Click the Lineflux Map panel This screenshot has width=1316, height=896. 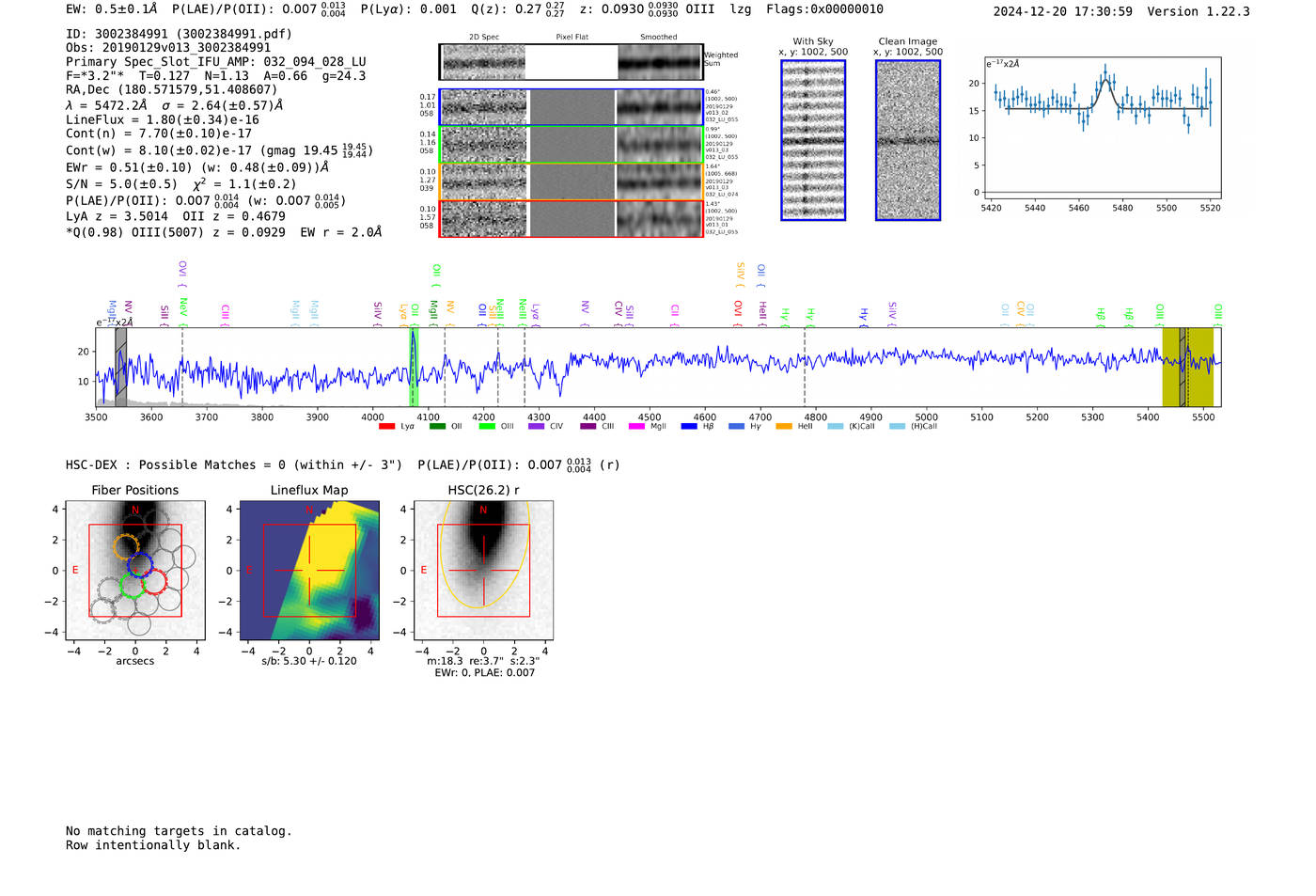coord(309,571)
